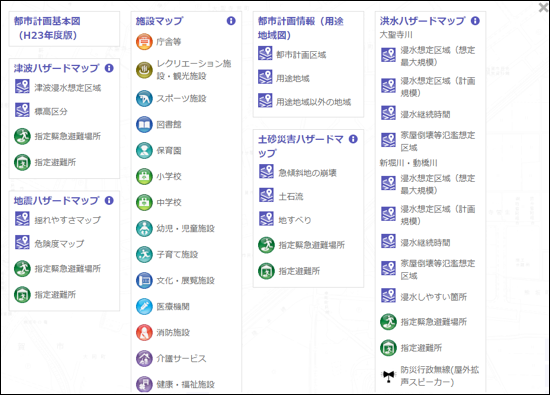The width and height of the screenshot is (550, 395).
Task: Open info icon beside 施設マップ
Action: click(231, 21)
